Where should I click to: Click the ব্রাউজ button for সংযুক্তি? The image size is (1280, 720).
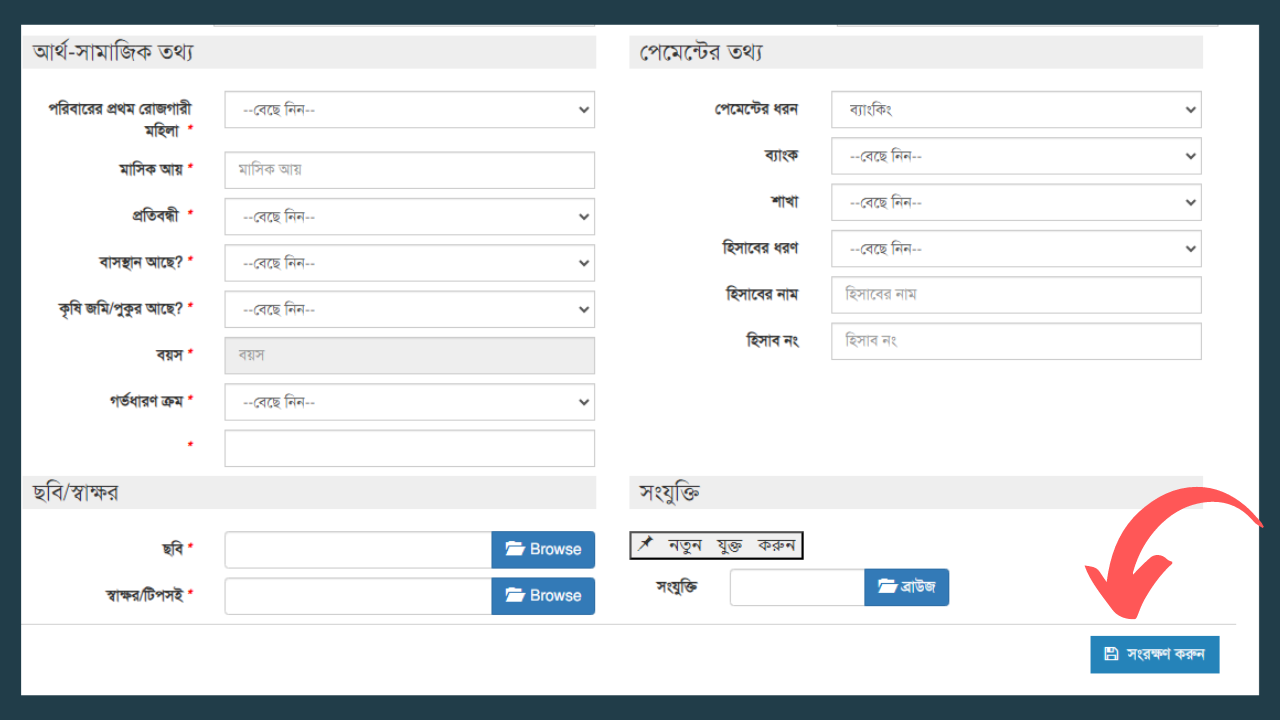click(x=906, y=587)
